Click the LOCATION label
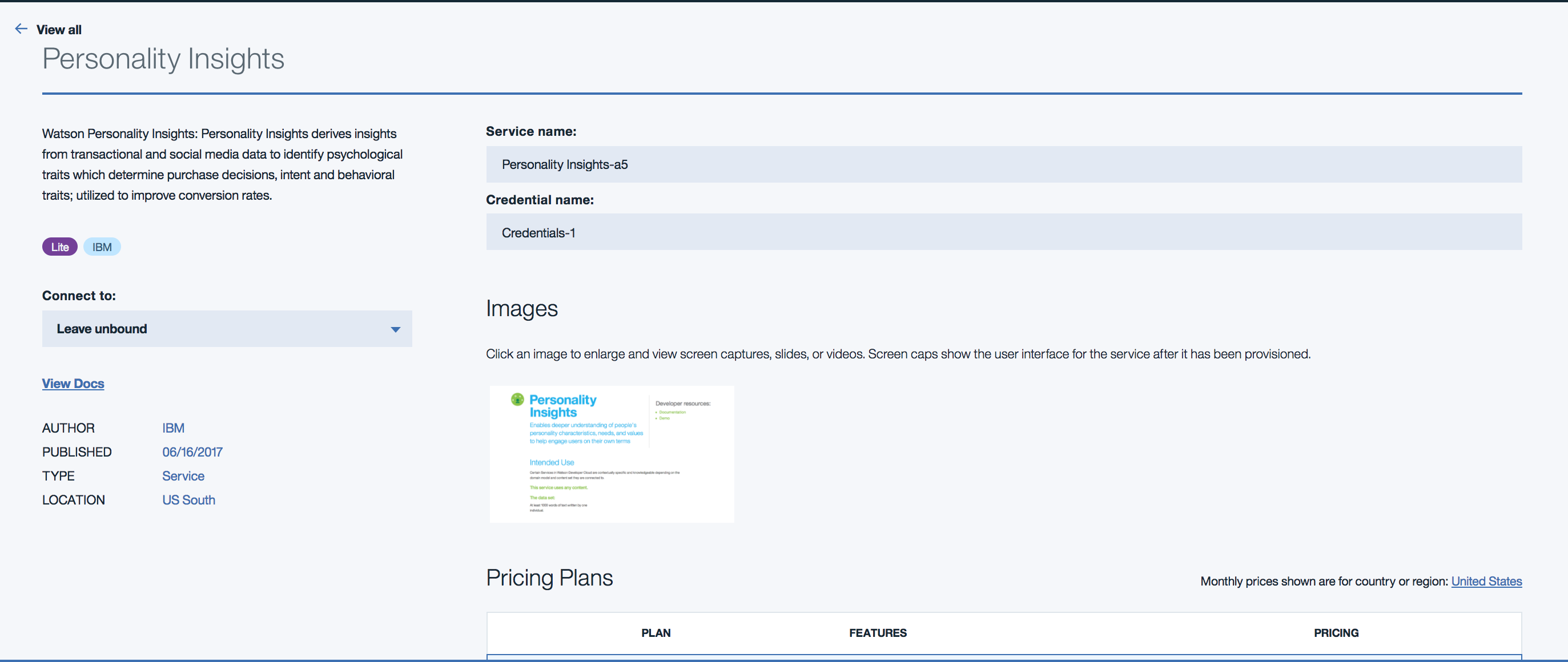1568x662 pixels. [x=73, y=500]
